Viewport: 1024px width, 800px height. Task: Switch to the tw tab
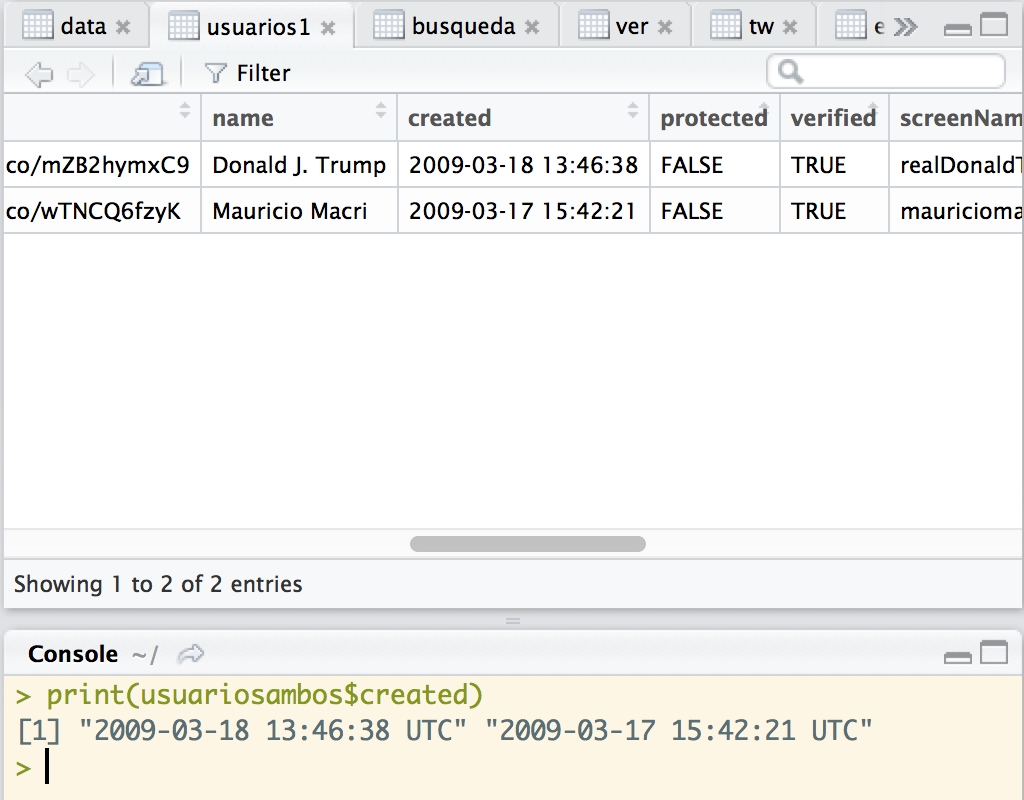point(760,26)
